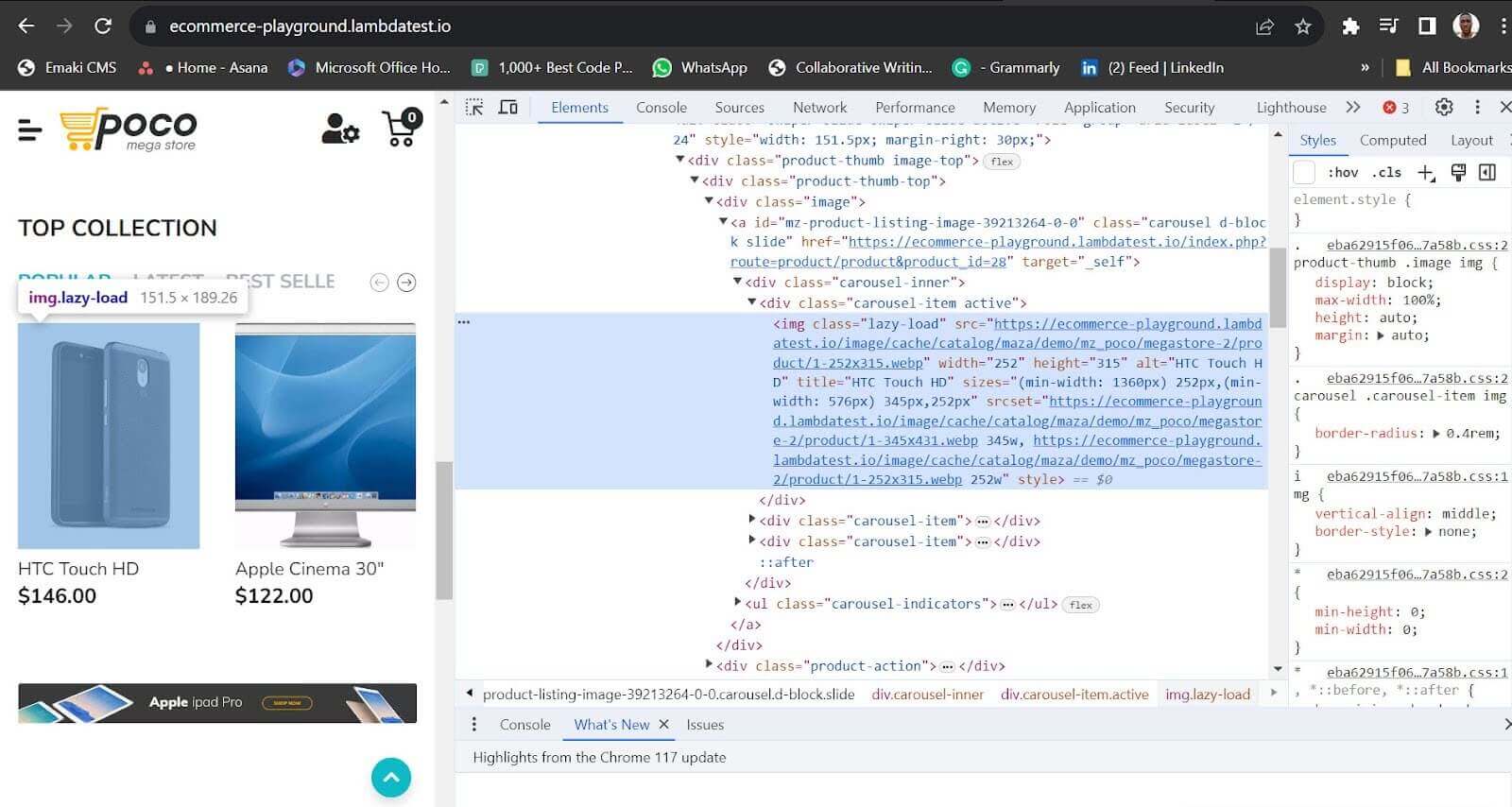The height and width of the screenshot is (807, 1512).
Task: Click the share page icon in address bar
Action: tap(1264, 26)
